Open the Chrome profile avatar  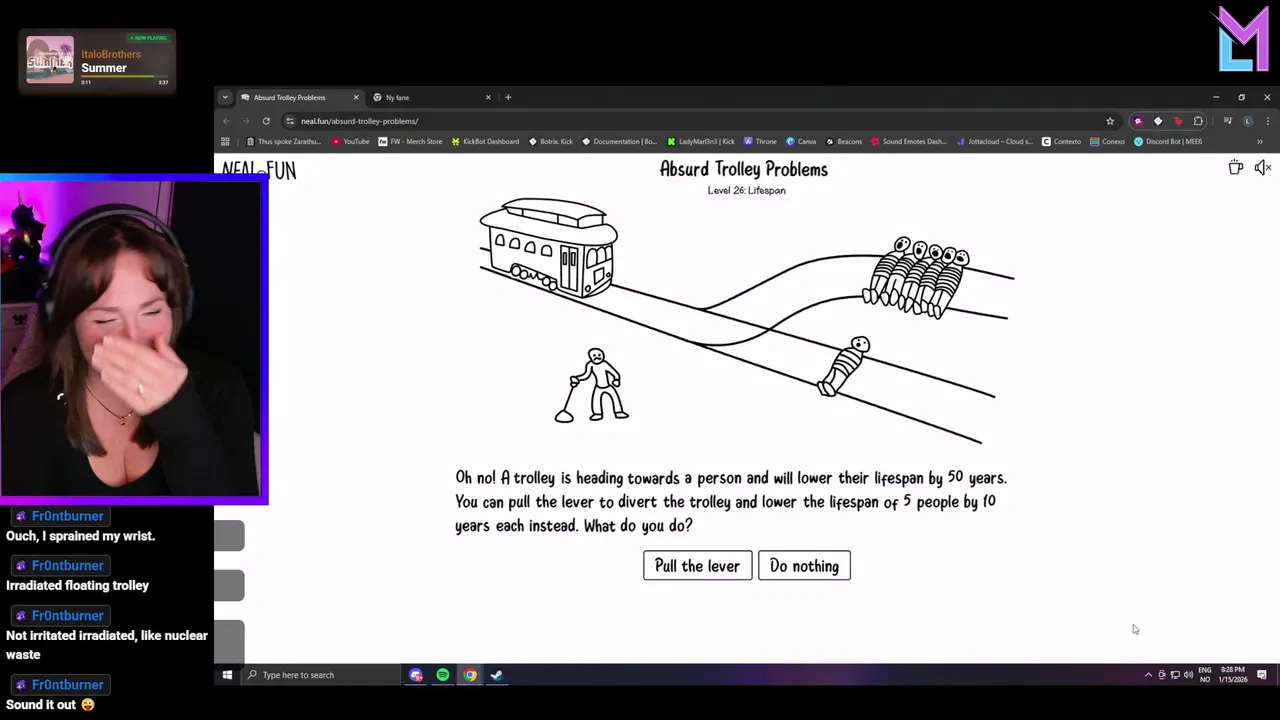coord(1247,121)
